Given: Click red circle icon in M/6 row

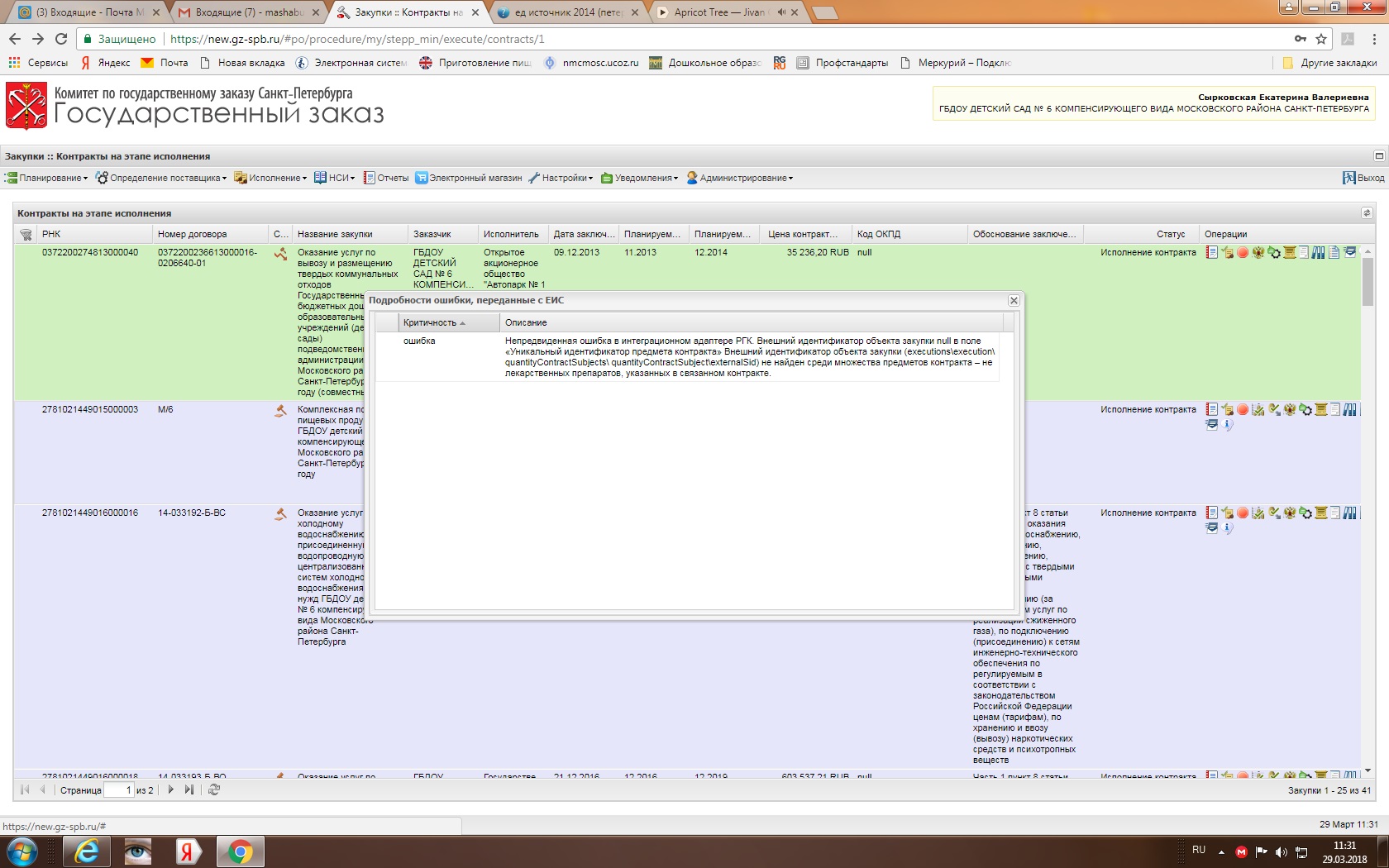Looking at the screenshot, I should click(x=1243, y=409).
